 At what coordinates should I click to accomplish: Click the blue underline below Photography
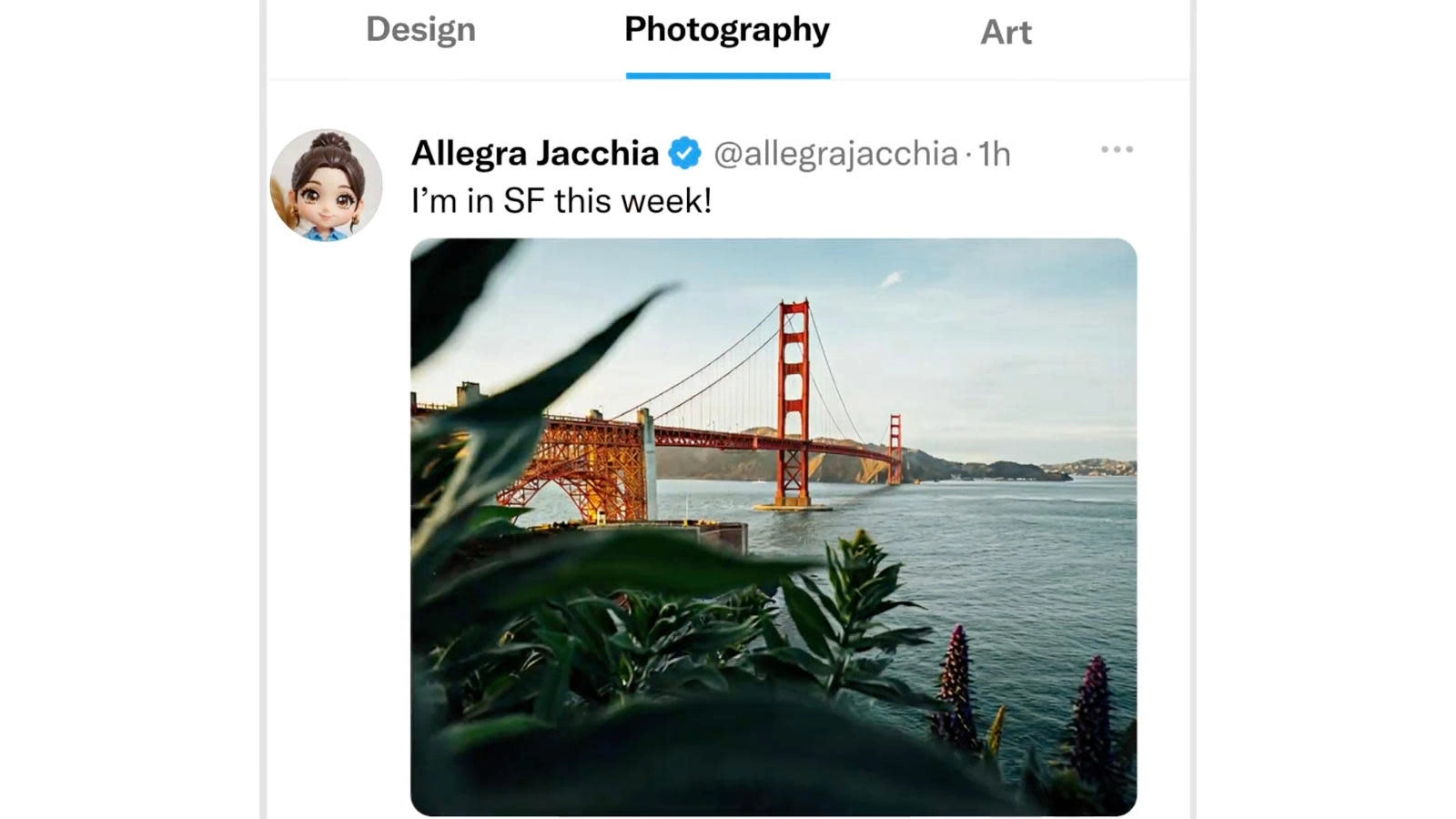[727, 76]
